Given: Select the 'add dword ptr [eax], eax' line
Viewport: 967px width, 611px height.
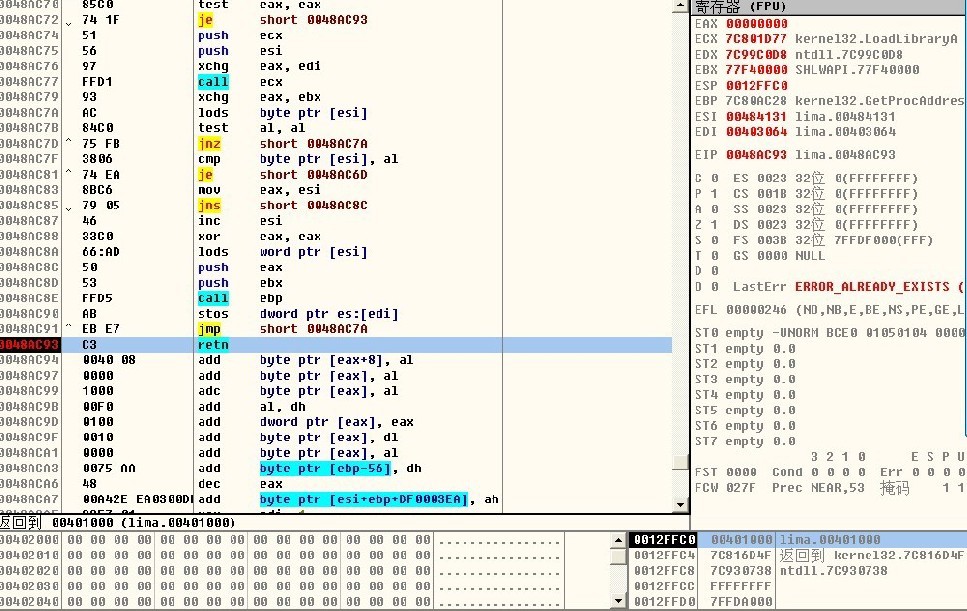Looking at the screenshot, I should point(306,422).
